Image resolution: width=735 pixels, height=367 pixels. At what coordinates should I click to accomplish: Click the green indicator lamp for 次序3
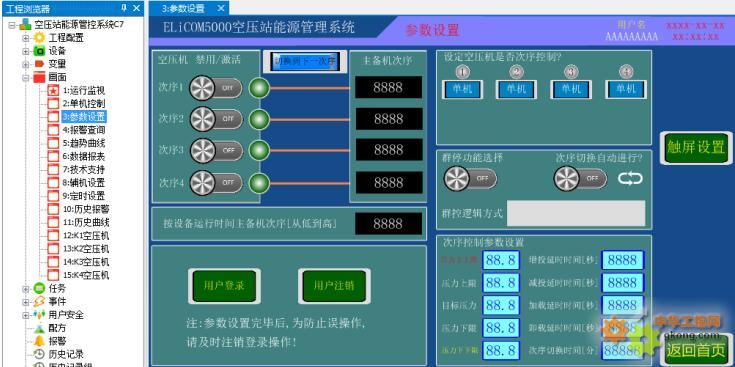click(x=259, y=150)
